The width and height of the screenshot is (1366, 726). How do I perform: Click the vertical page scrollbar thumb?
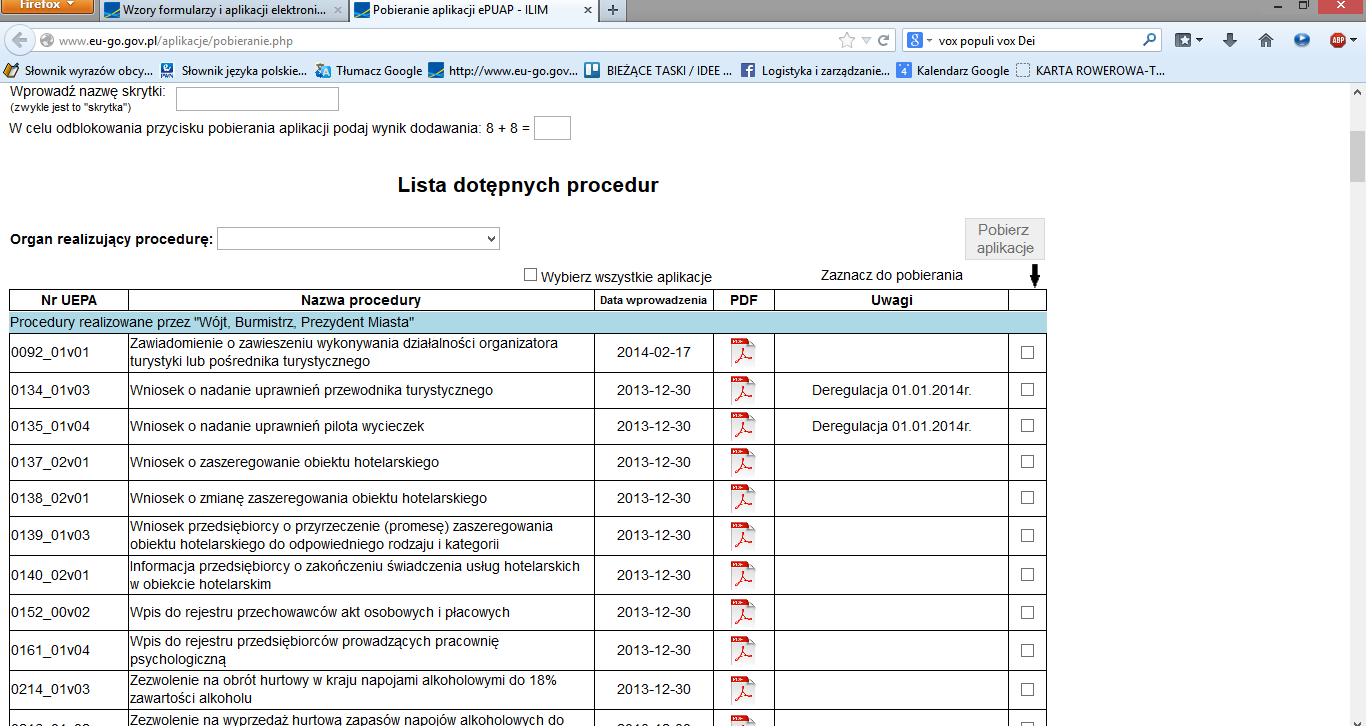1357,155
